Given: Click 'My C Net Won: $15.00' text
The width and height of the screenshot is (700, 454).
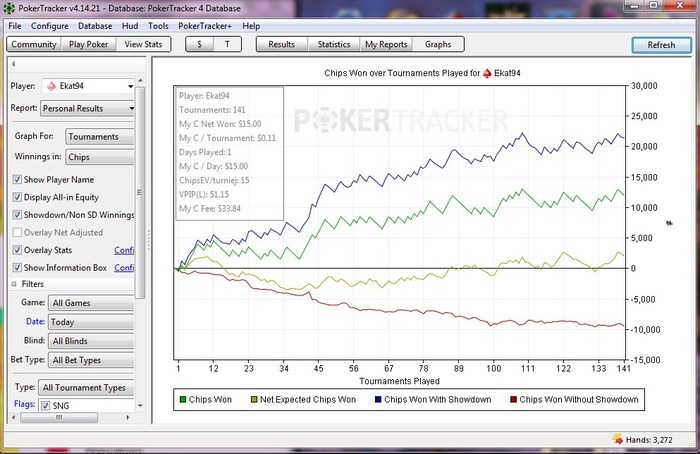Looking at the screenshot, I should click(x=220, y=124).
